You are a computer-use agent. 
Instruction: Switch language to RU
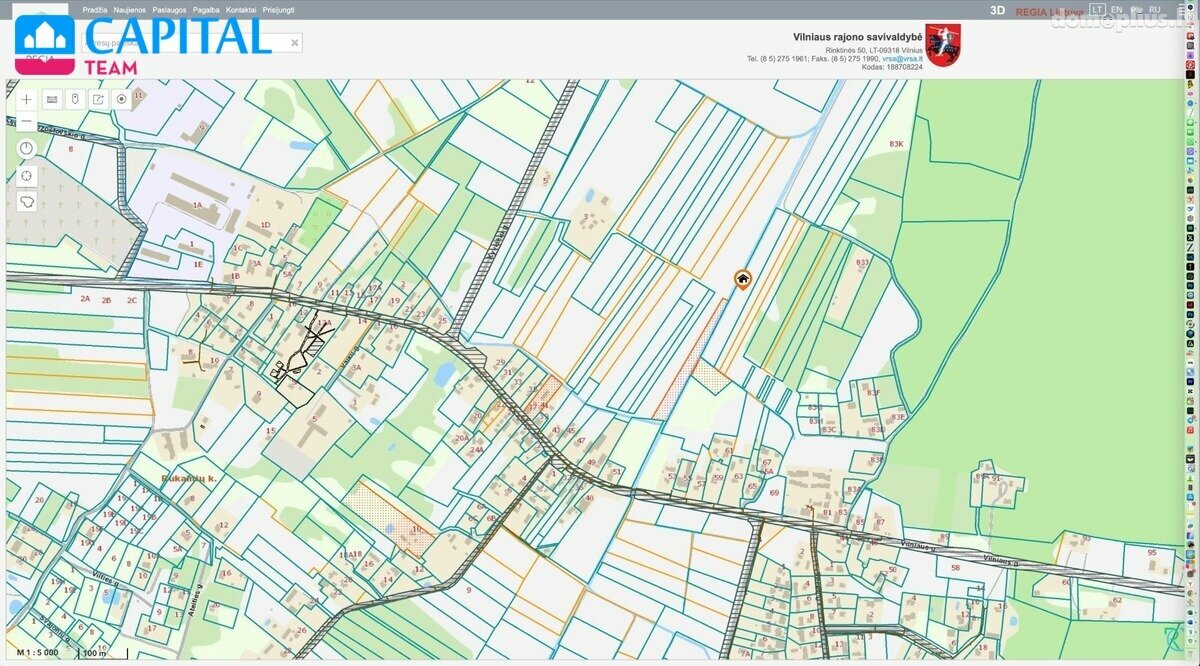point(1155,9)
